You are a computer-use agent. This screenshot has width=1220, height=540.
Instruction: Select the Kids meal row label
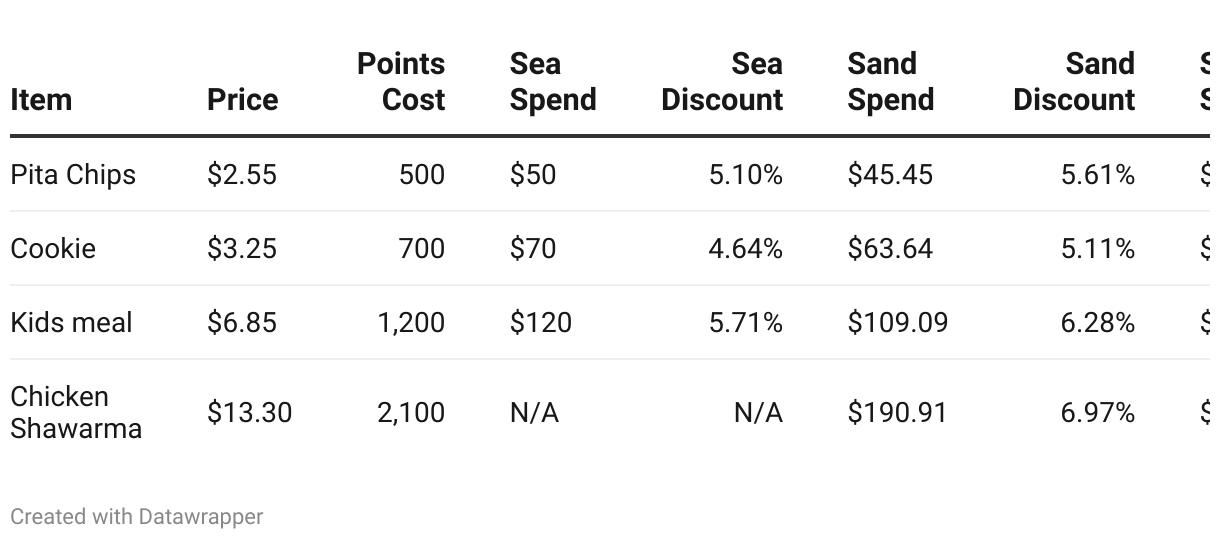71,322
